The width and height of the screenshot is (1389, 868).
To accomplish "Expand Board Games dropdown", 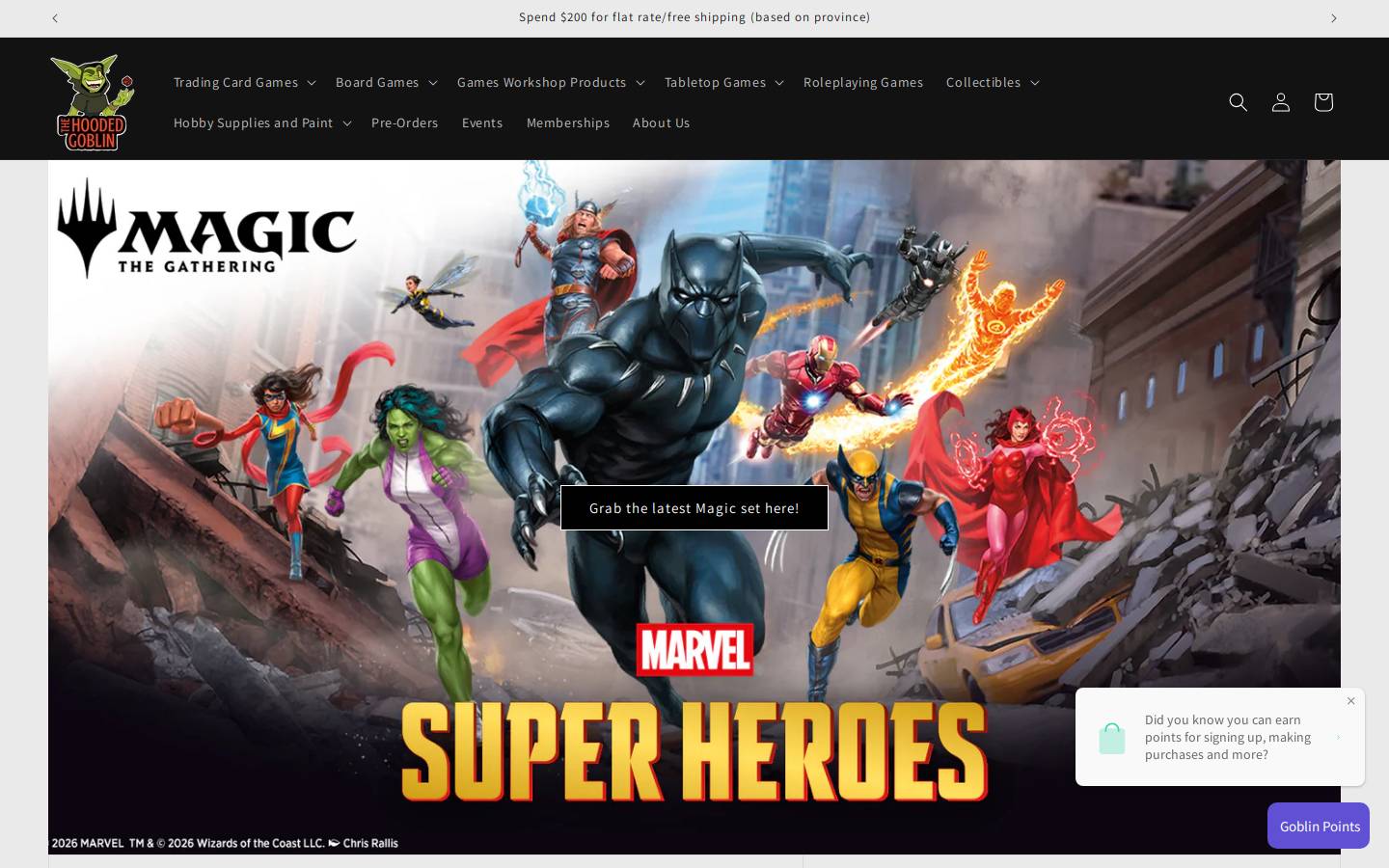I will coord(387,82).
